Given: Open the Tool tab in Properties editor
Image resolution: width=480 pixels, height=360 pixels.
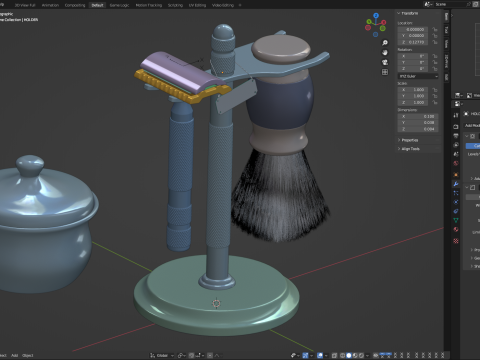Looking at the screenshot, I should pos(456,115).
